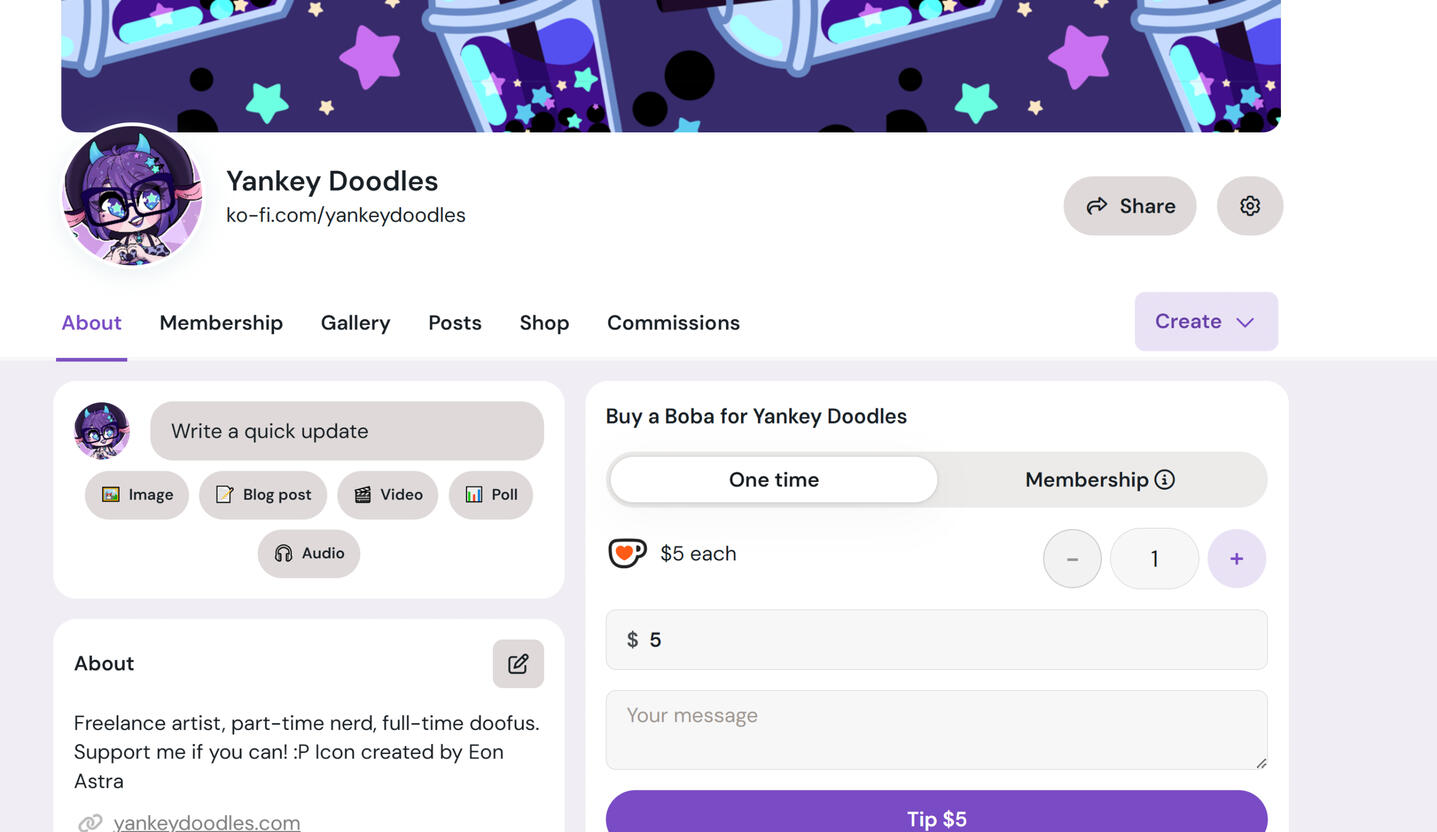Switch to the Gallery tab
The height and width of the screenshot is (832, 1437).
click(x=355, y=322)
